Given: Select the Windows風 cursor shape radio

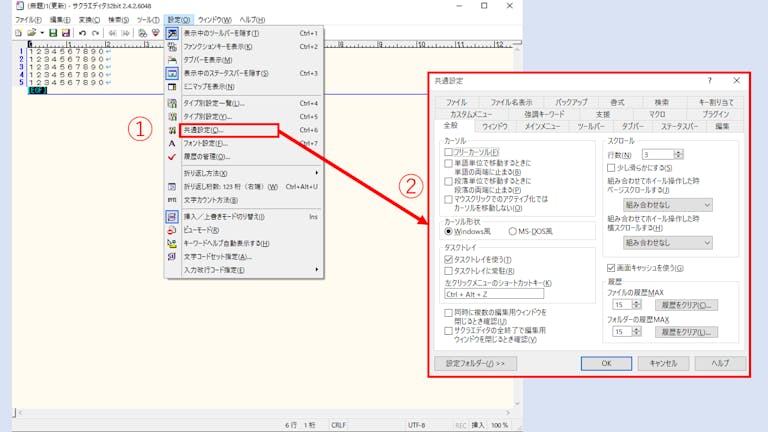Looking at the screenshot, I should click(448, 231).
